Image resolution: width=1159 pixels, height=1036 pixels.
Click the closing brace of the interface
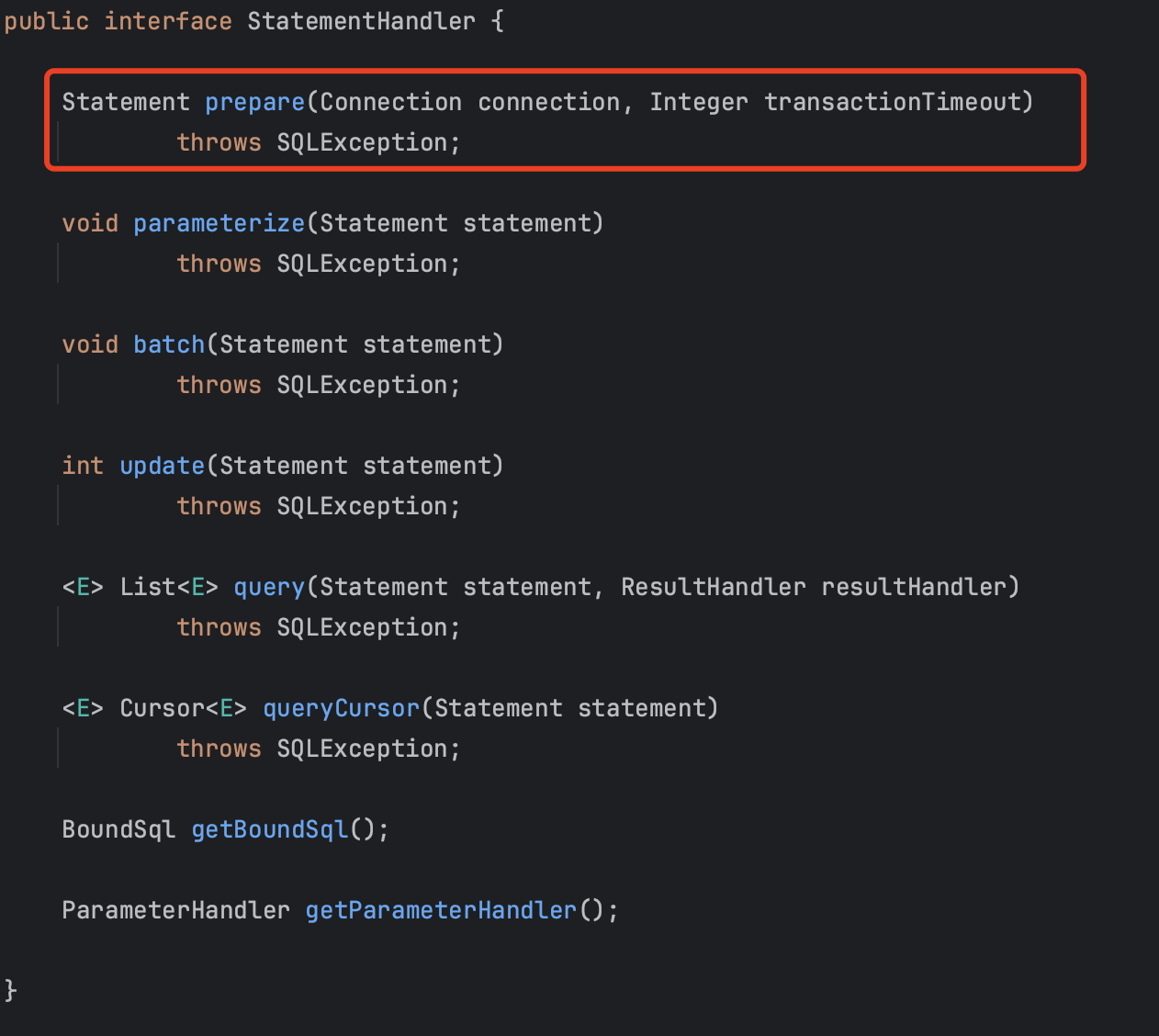point(11,990)
